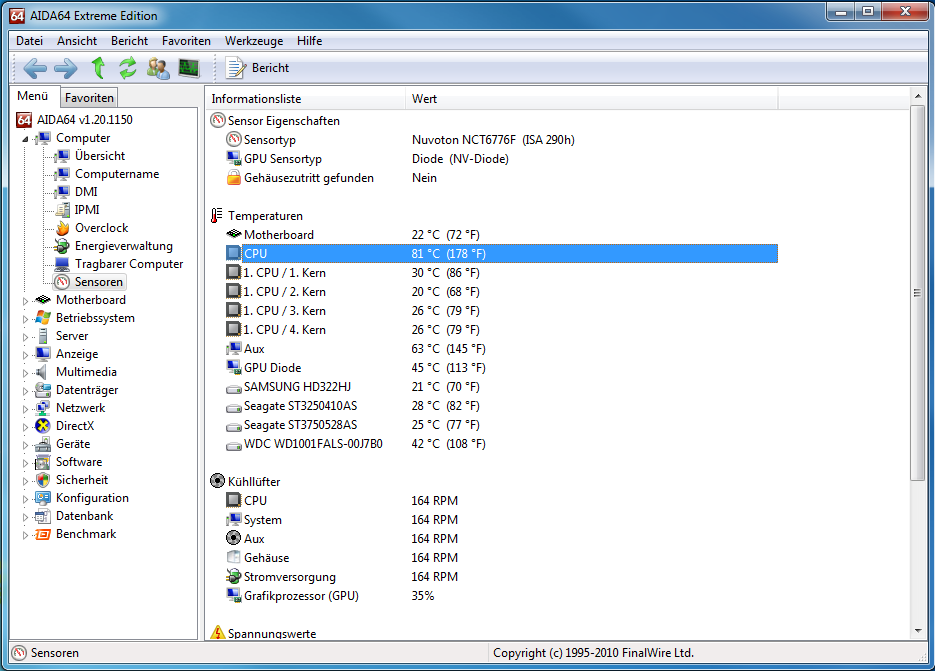Expand the Netzwerk tree node
This screenshot has height=671, width=935.
(x=25, y=409)
